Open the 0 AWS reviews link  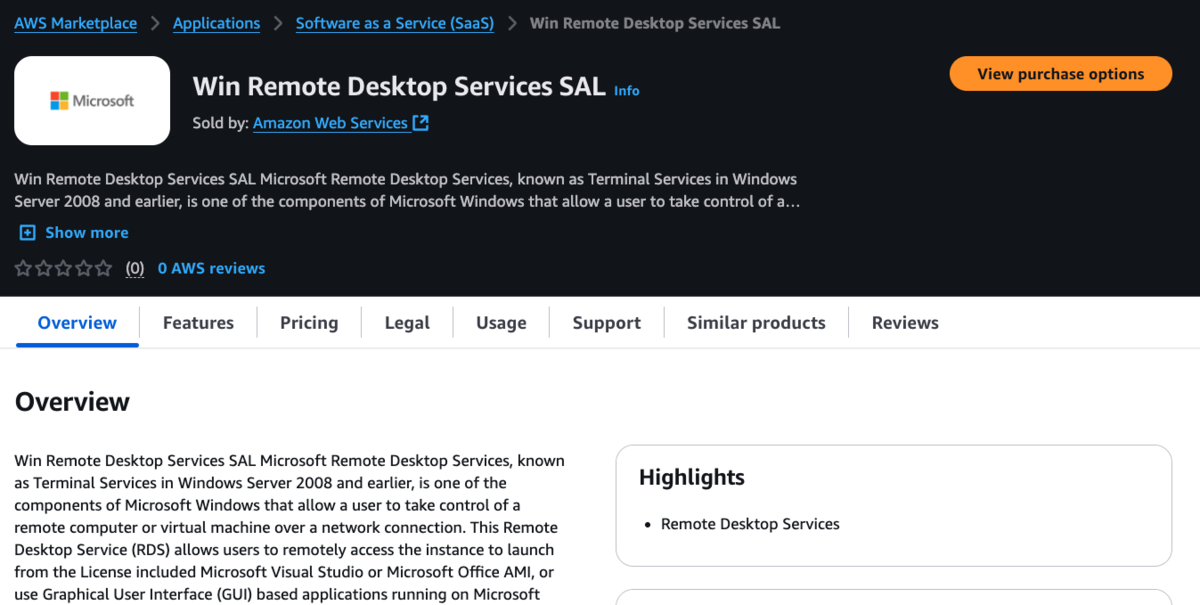click(x=211, y=268)
